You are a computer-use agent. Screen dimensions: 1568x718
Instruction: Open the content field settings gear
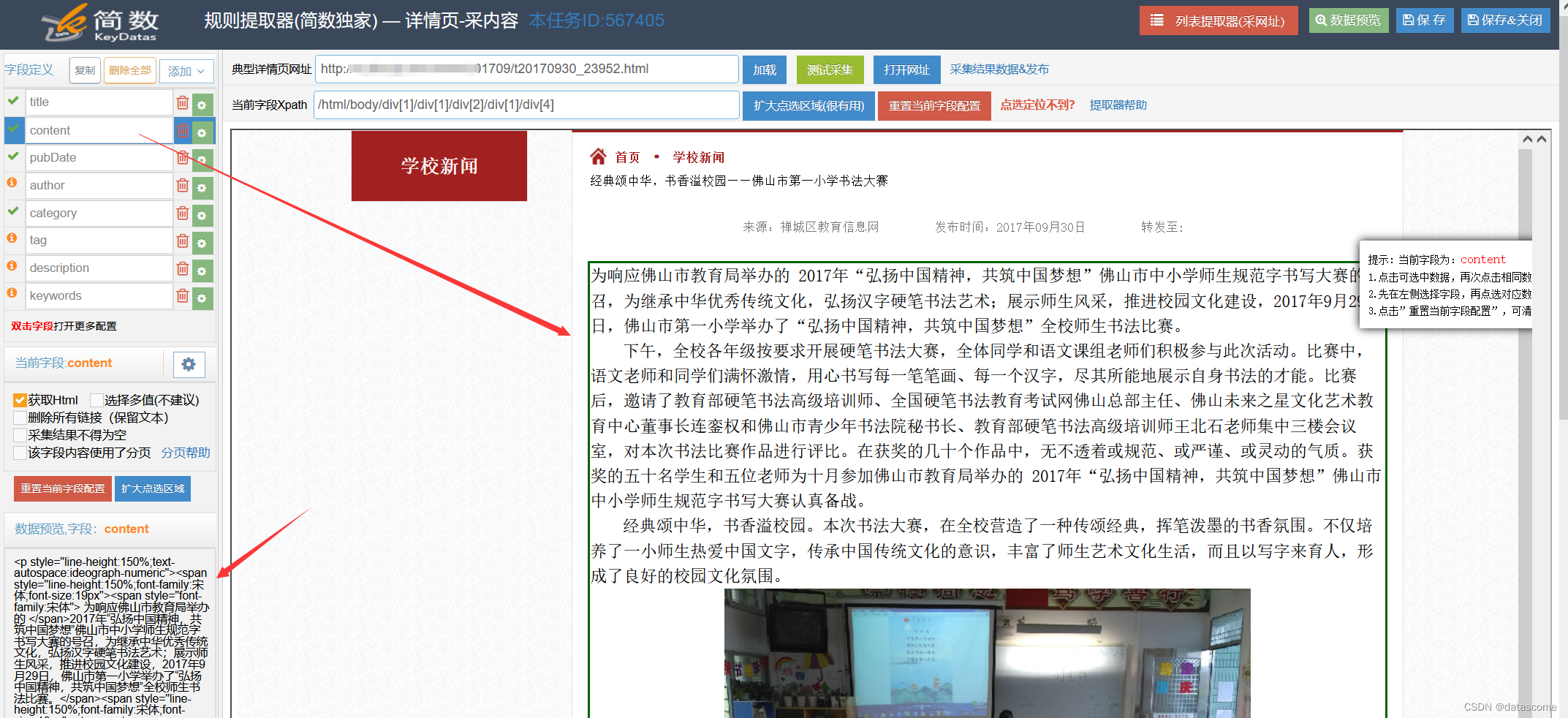point(202,130)
